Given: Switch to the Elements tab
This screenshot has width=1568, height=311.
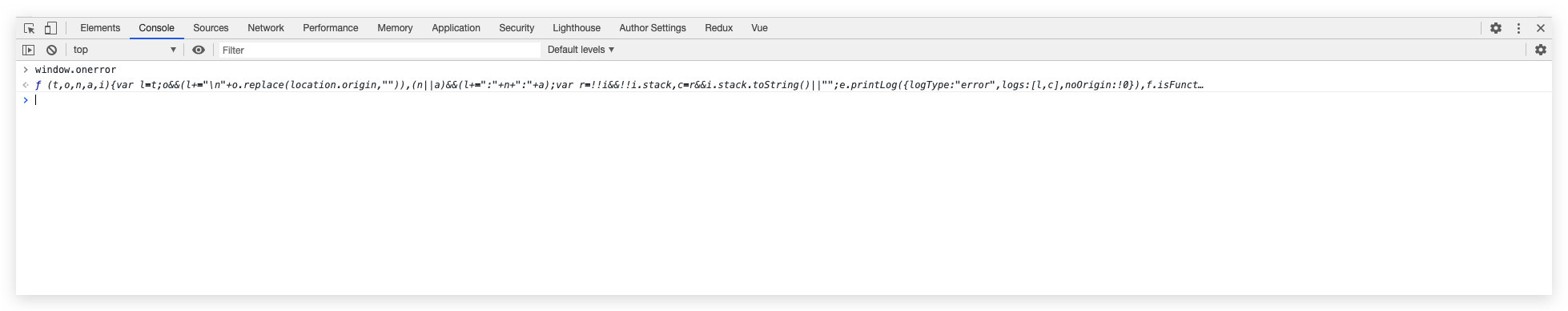Looking at the screenshot, I should click(x=100, y=28).
